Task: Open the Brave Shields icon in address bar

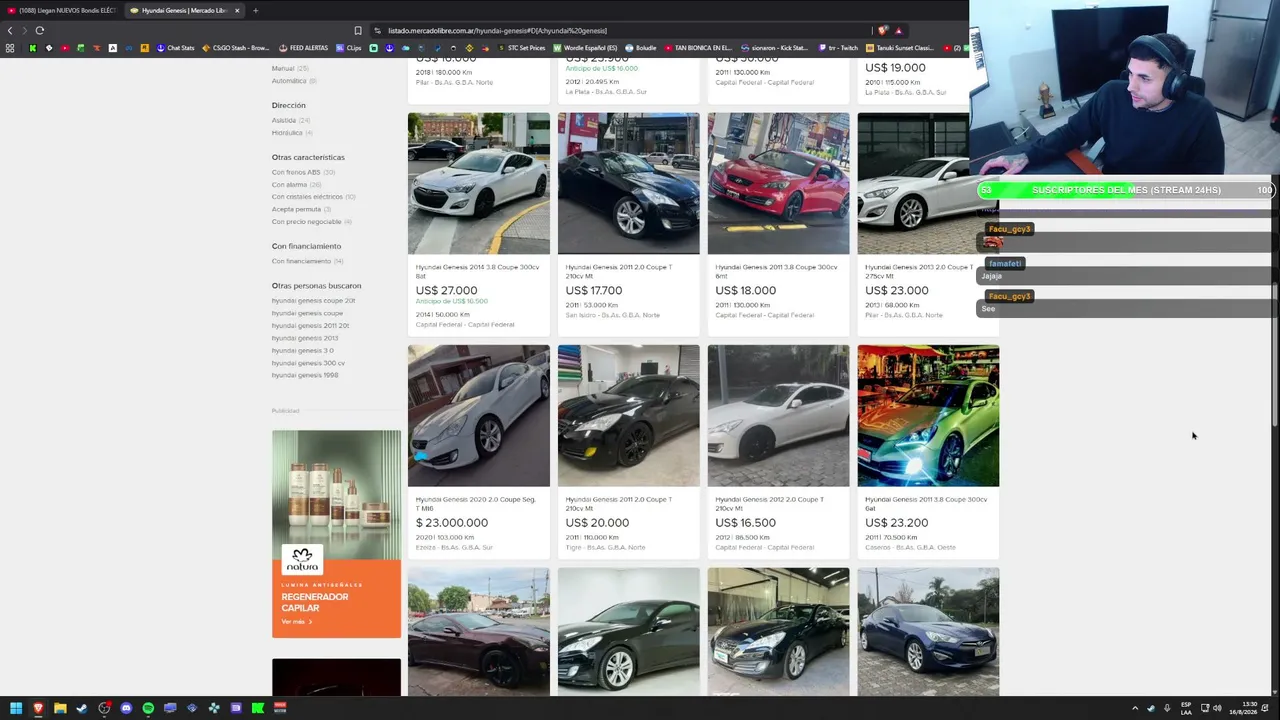Action: pos(883,30)
